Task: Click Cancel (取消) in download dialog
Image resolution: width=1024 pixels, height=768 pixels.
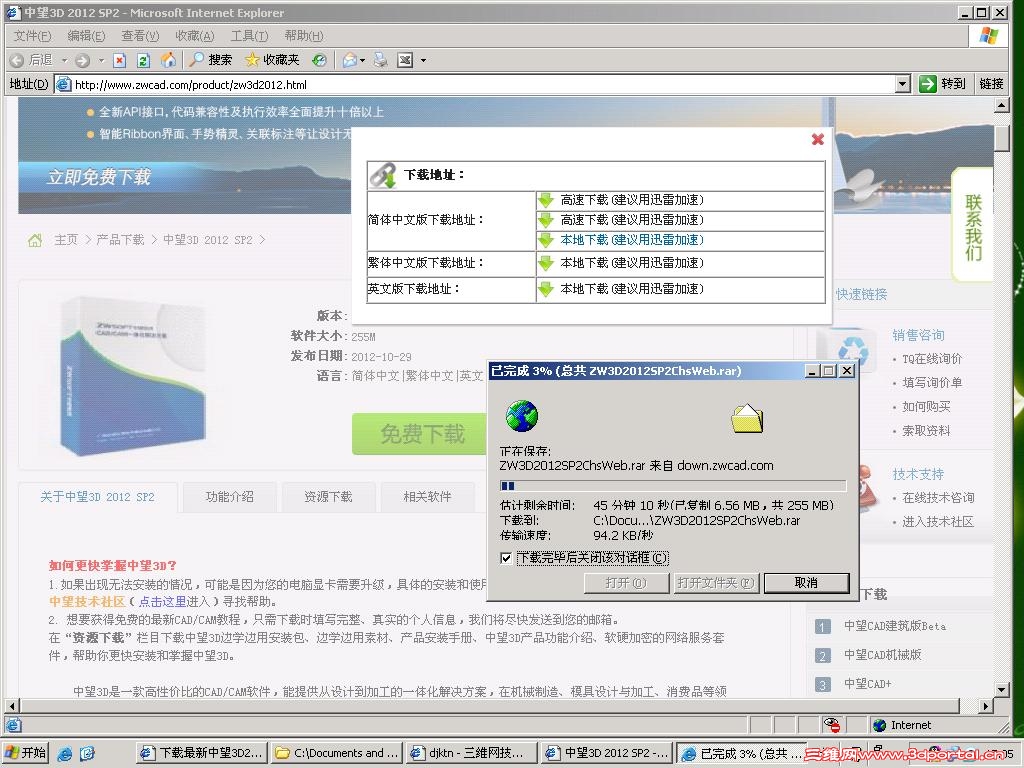Action: pos(807,583)
